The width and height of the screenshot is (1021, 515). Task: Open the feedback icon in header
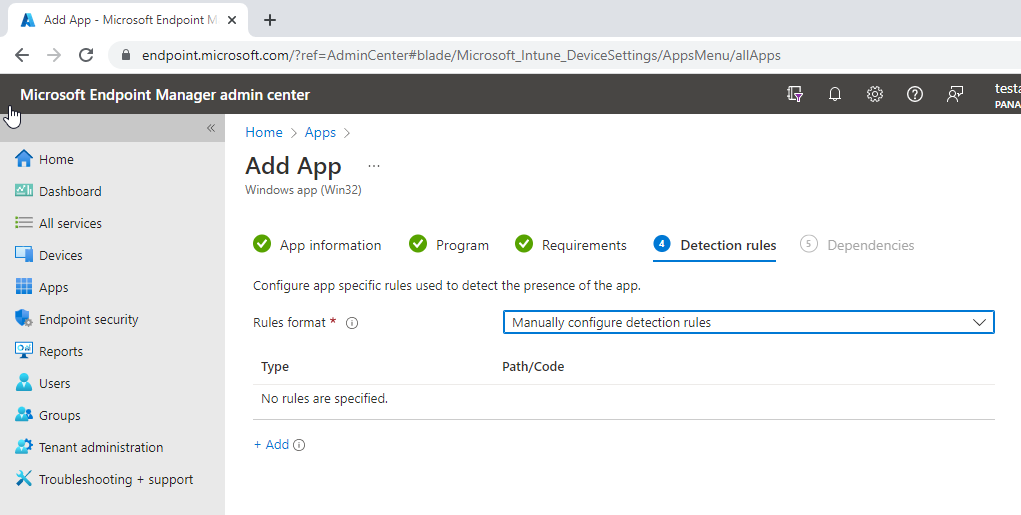tap(955, 94)
